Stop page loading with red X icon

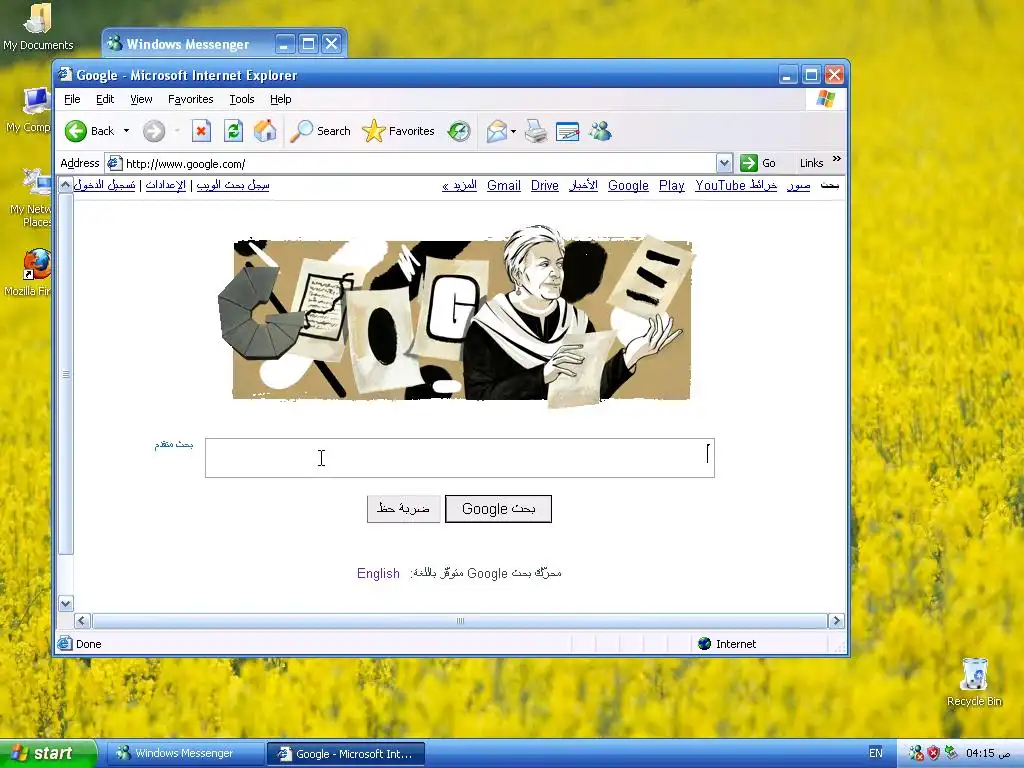[201, 131]
